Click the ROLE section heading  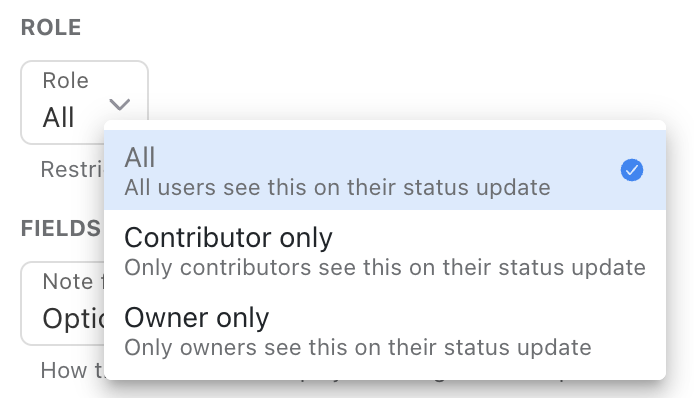pos(51,27)
